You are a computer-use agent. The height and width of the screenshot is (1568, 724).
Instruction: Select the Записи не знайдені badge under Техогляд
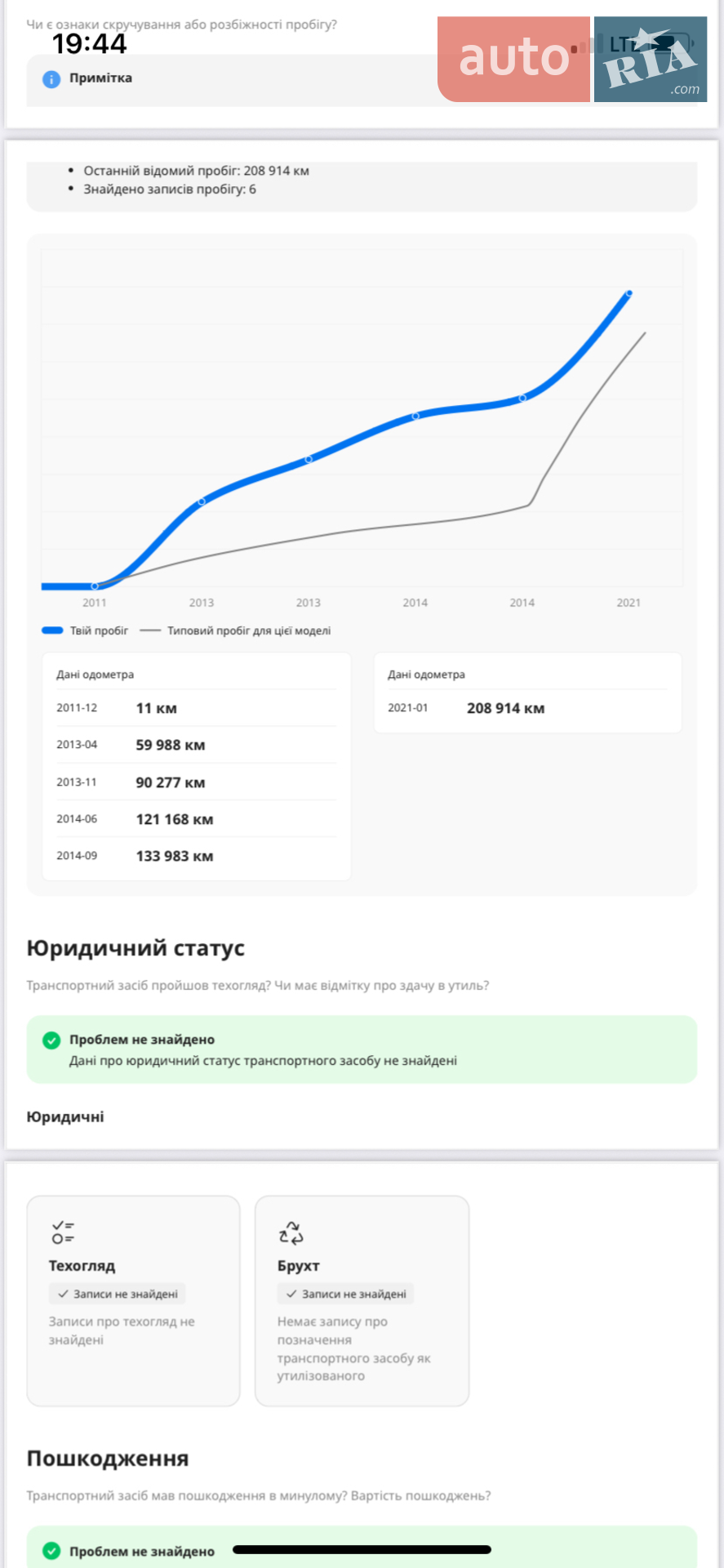118,1294
